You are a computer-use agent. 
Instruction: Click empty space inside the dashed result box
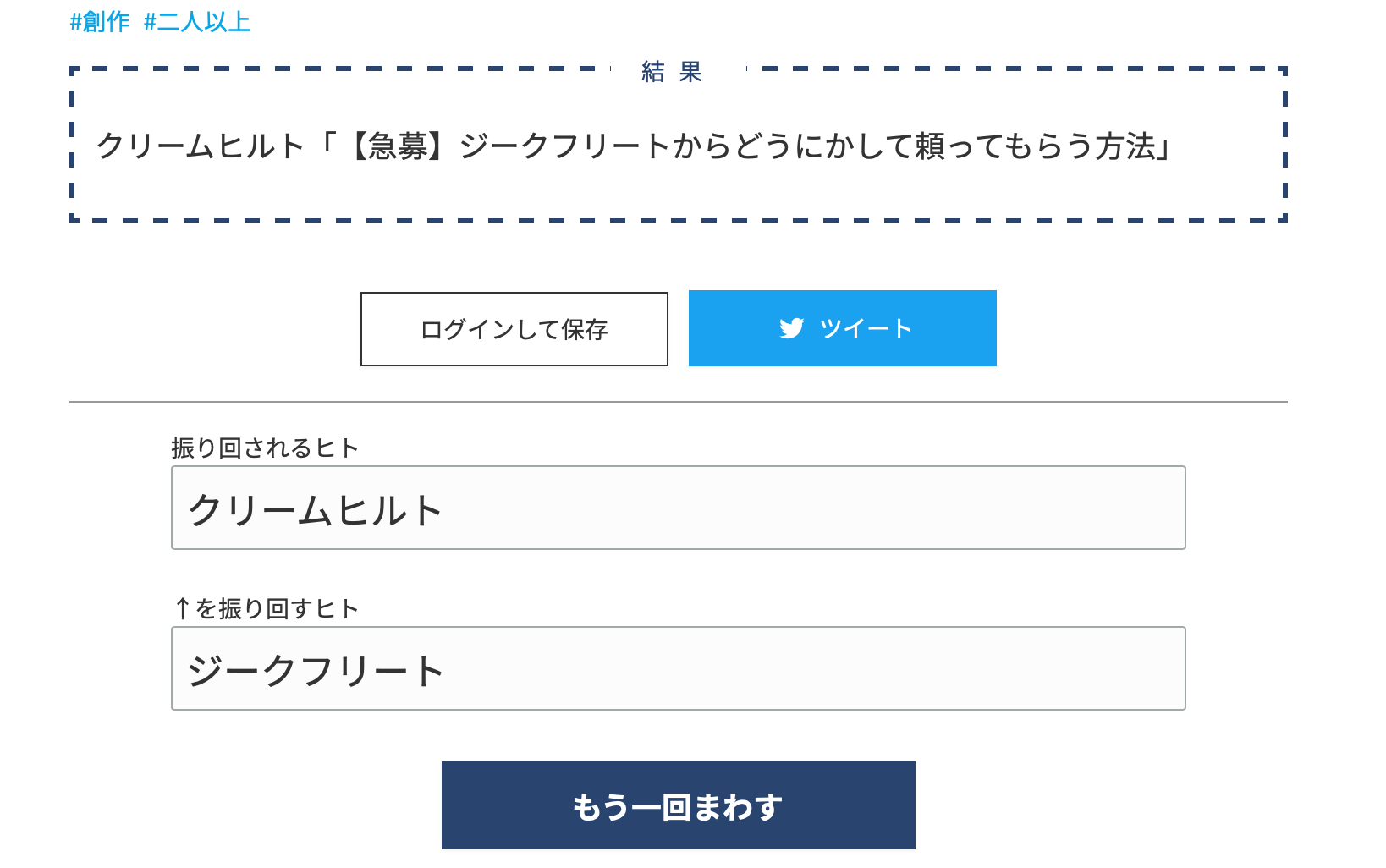click(x=677, y=190)
